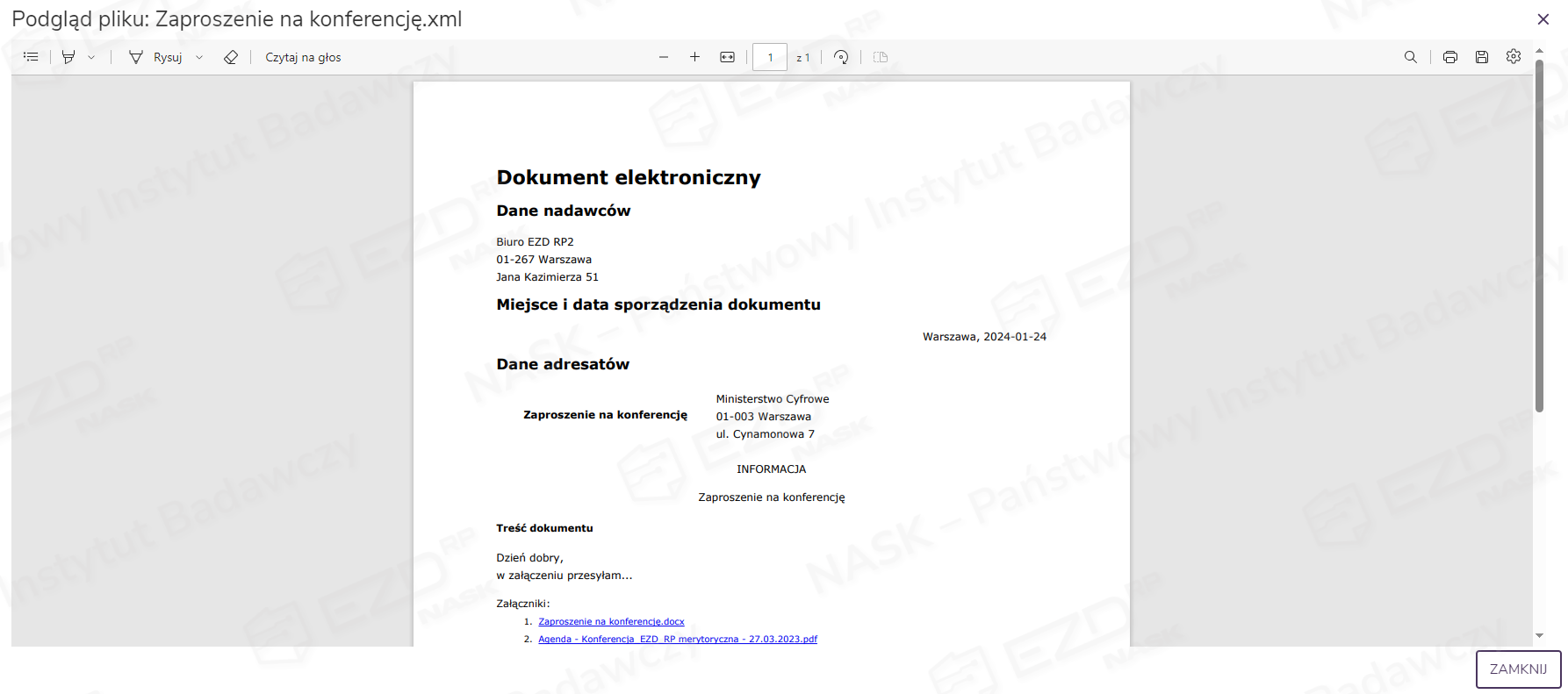
Task: Open the table of contents panel
Action: (31, 57)
